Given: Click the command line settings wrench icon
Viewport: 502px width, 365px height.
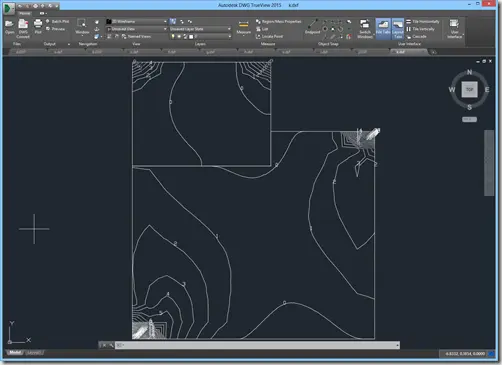Looking at the screenshot, I should (x=111, y=345).
